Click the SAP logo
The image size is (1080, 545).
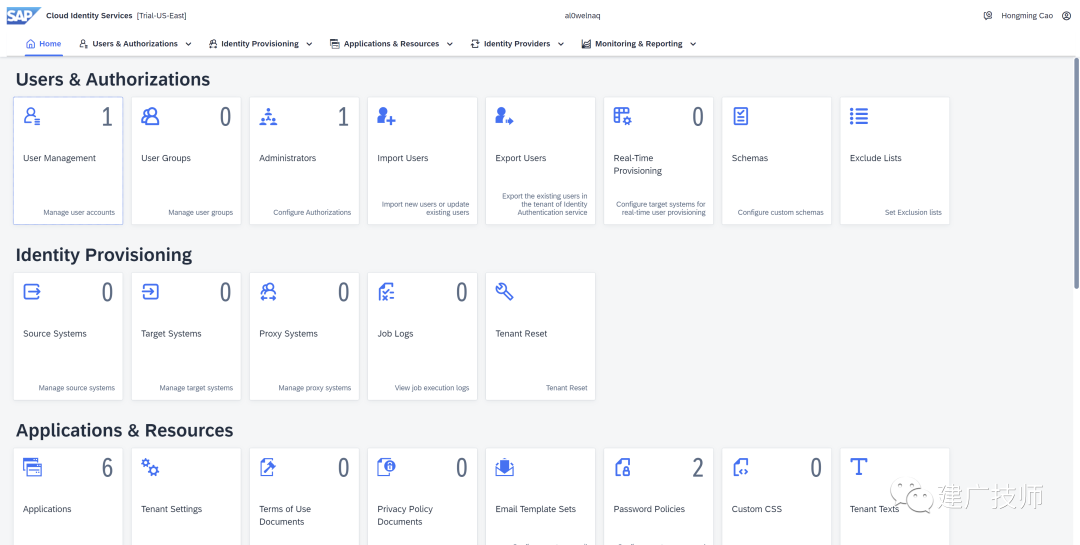(23, 15)
